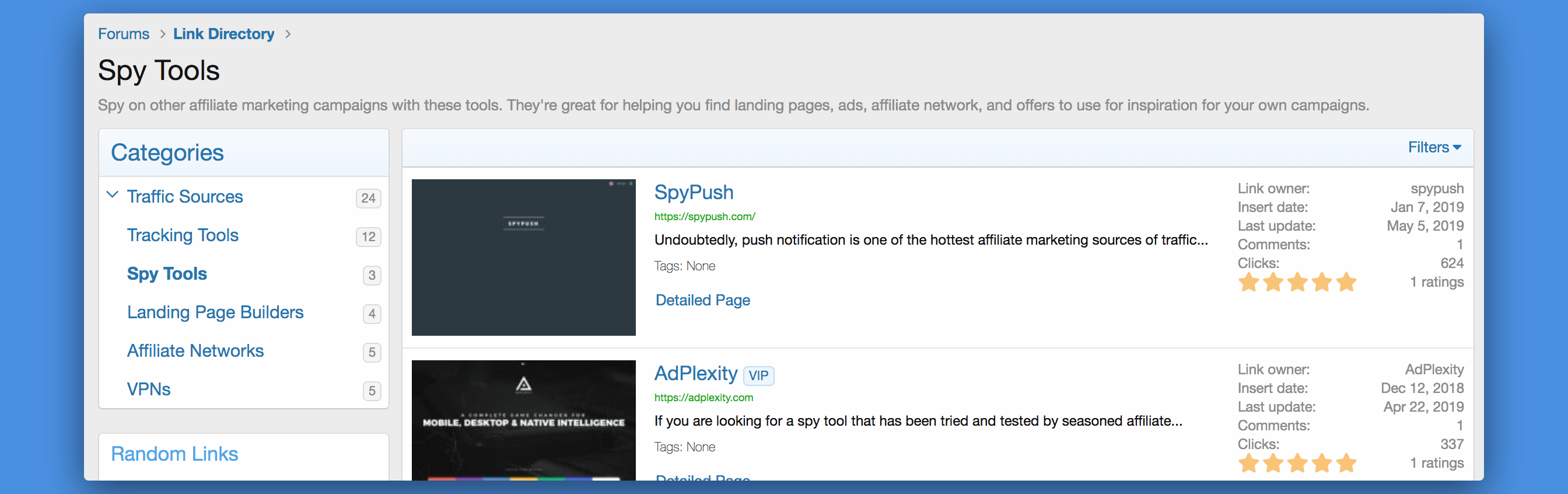This screenshot has height=494, width=1568.
Task: Navigate to Link Directory breadcrumb
Action: point(223,34)
